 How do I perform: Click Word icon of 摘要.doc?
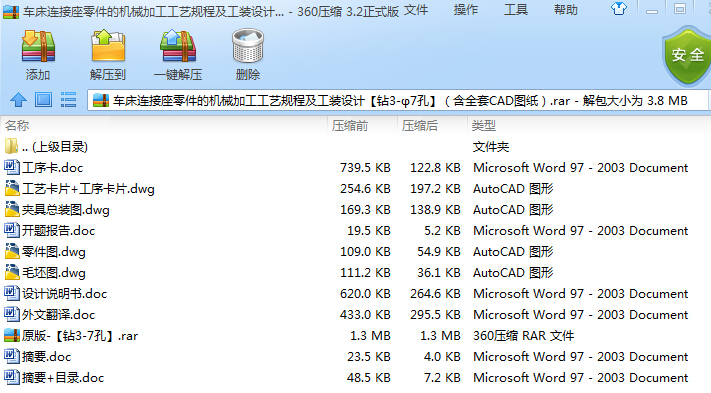coord(12,356)
